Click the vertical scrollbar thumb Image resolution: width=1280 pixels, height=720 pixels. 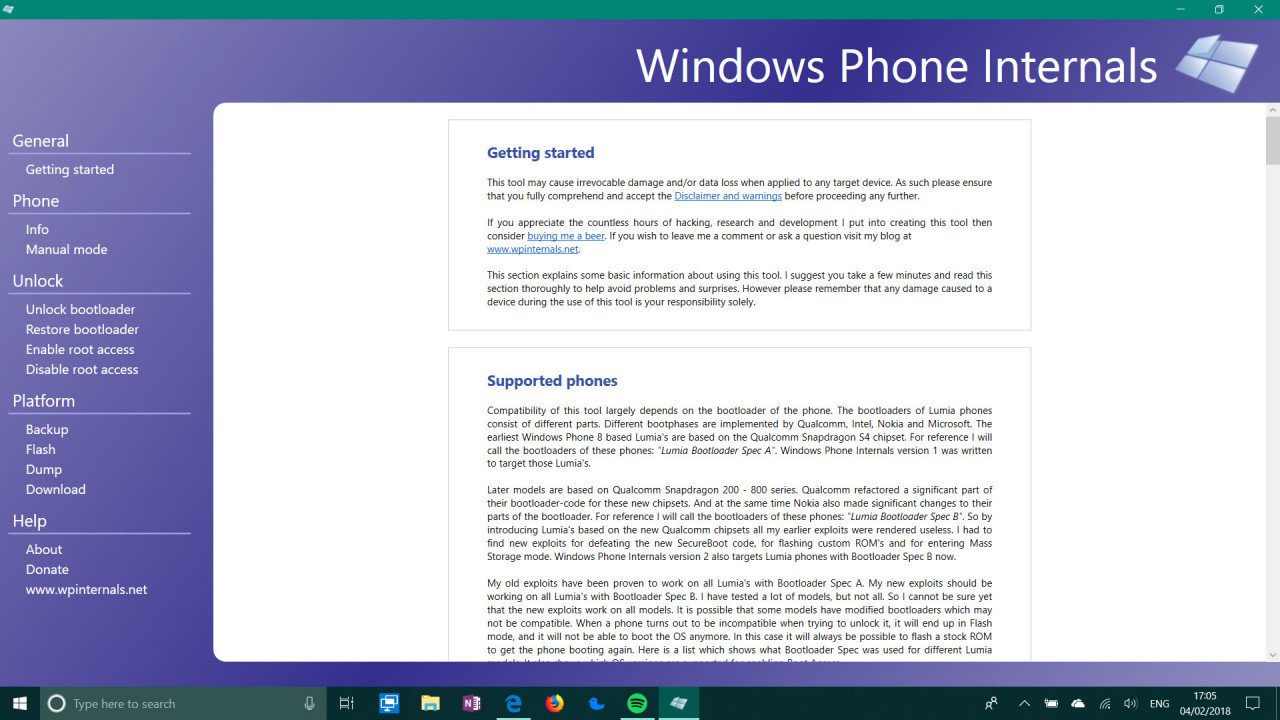point(1272,140)
